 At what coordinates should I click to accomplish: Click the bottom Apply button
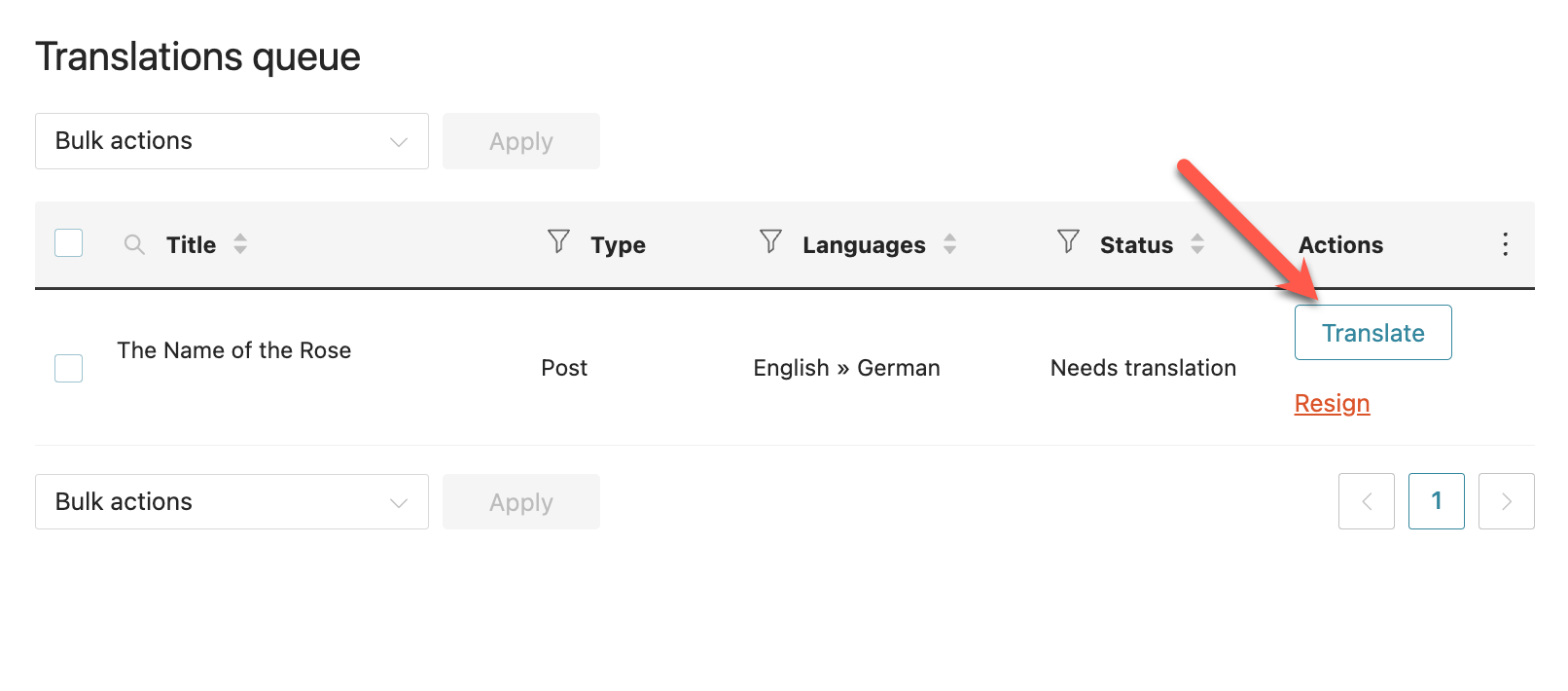pos(521,502)
